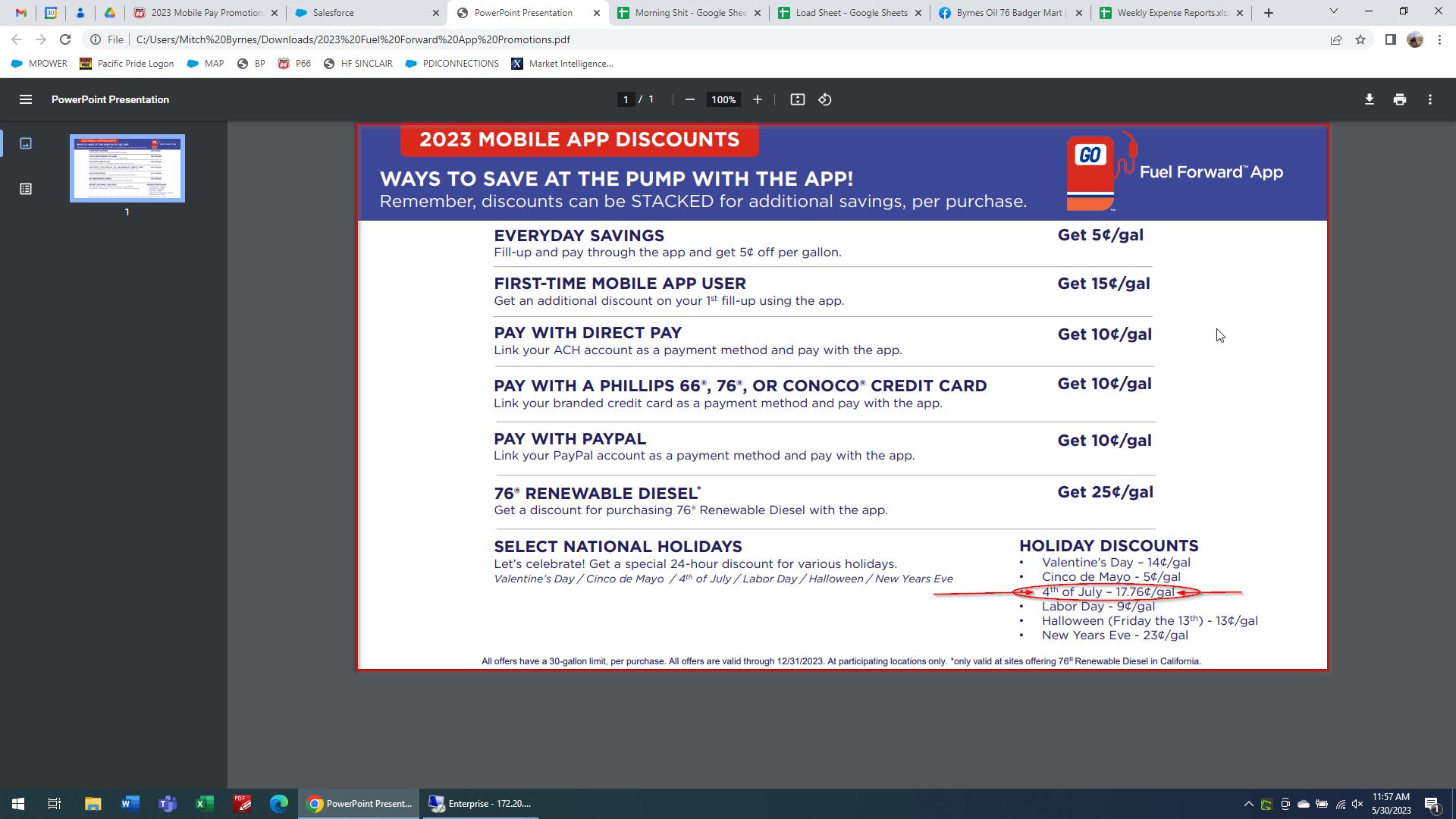Viewport: 1456px width, 819px height.
Task: Zoom out of the PDF page
Action: (689, 99)
